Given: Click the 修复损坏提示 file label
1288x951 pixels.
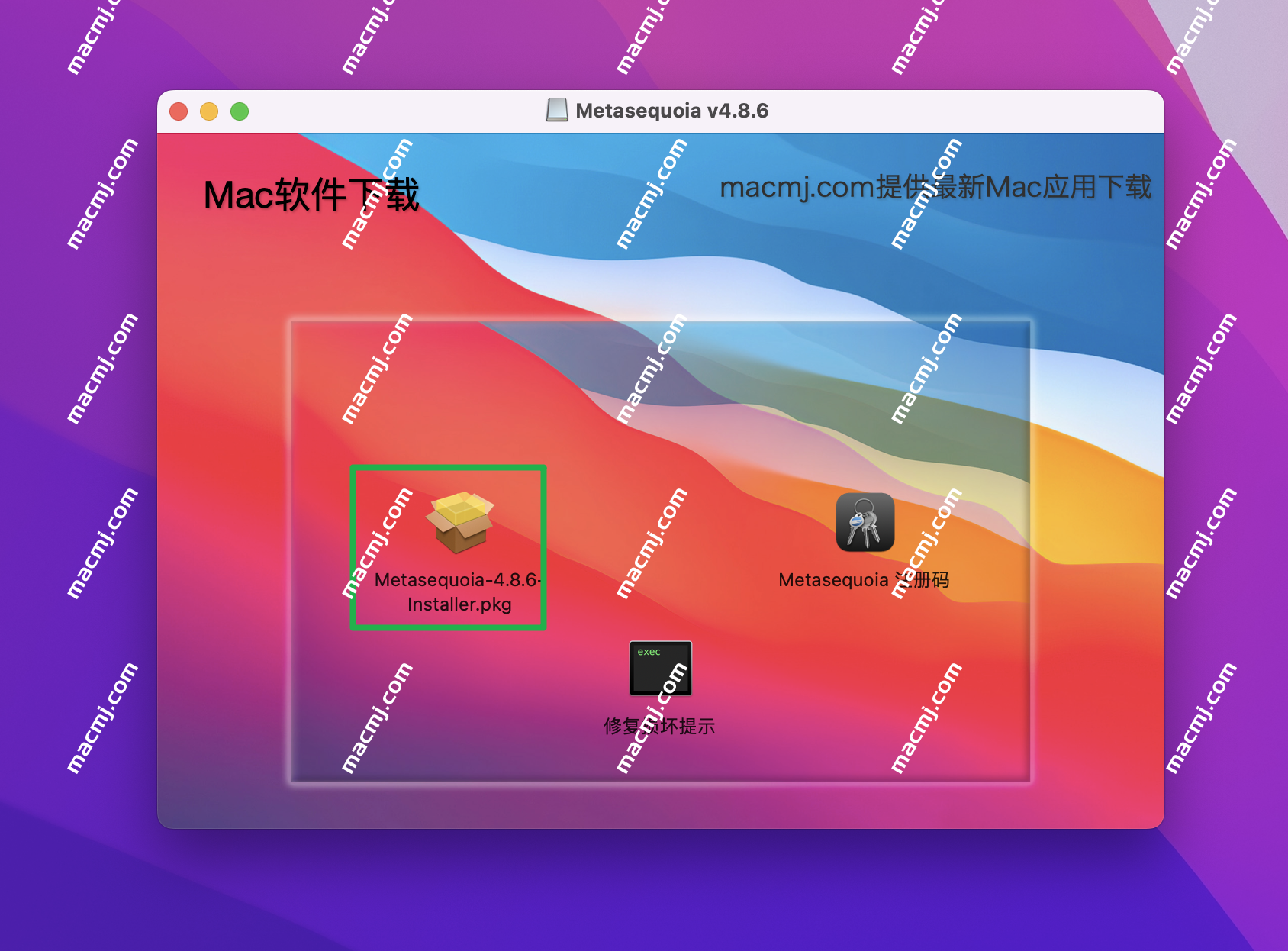Looking at the screenshot, I should click(x=659, y=726).
